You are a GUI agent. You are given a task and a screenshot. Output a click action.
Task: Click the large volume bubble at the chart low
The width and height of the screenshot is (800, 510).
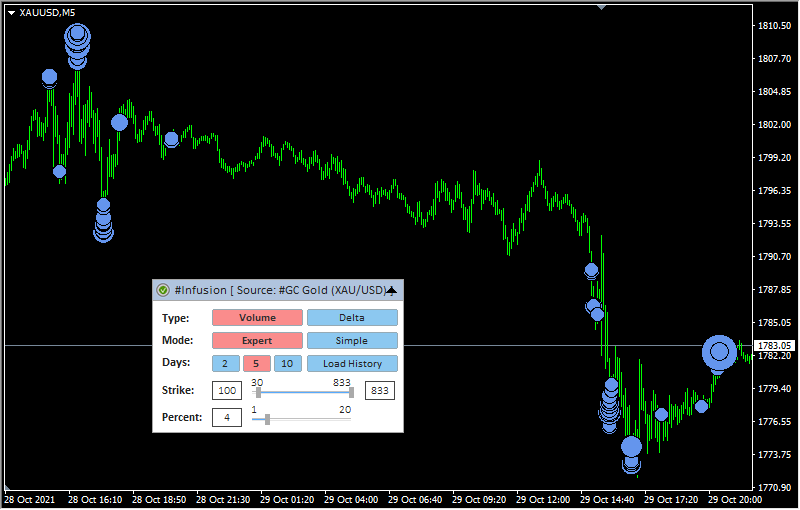coord(631,447)
